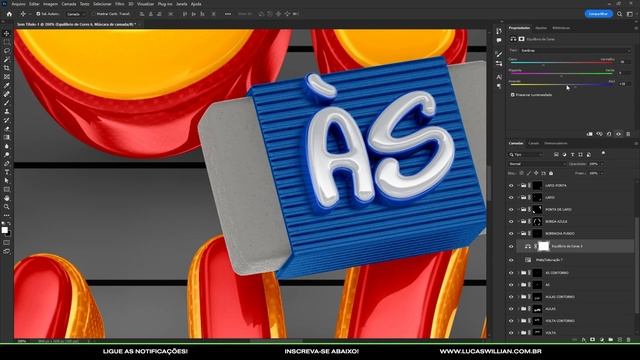Click the Magenta-Verde slider track

(562, 74)
